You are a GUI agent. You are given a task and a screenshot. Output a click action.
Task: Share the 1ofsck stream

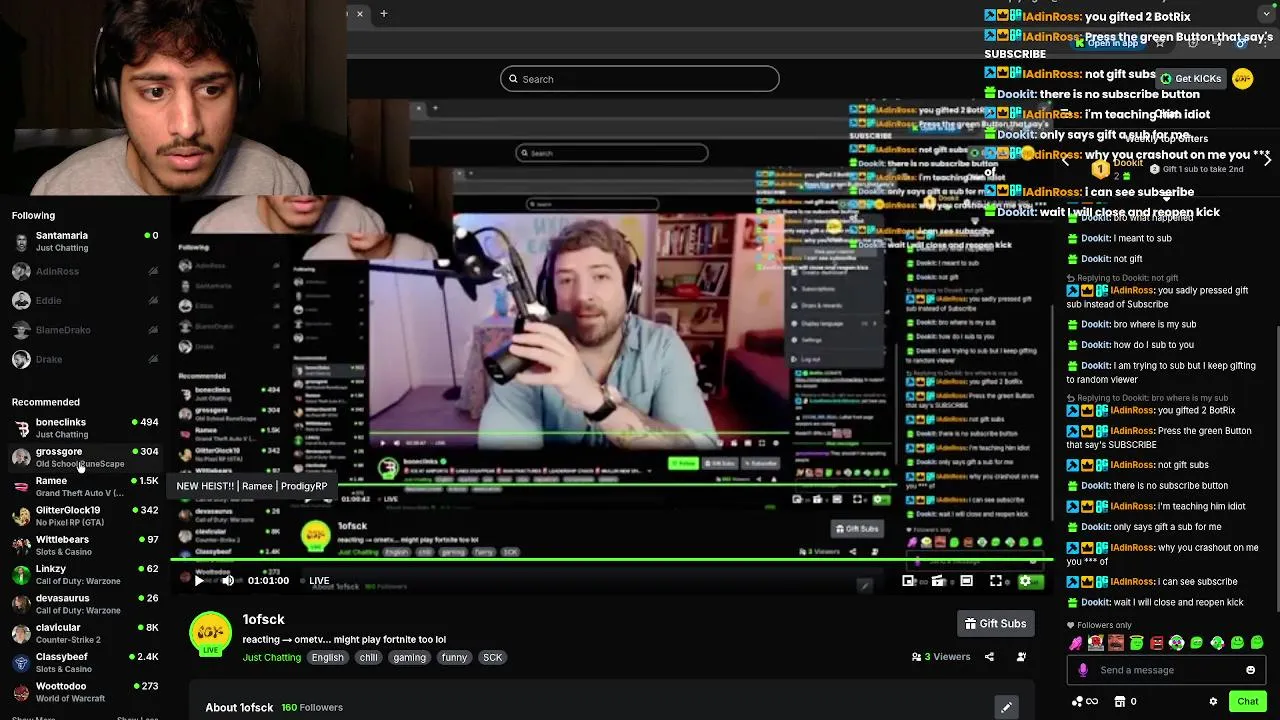point(989,657)
